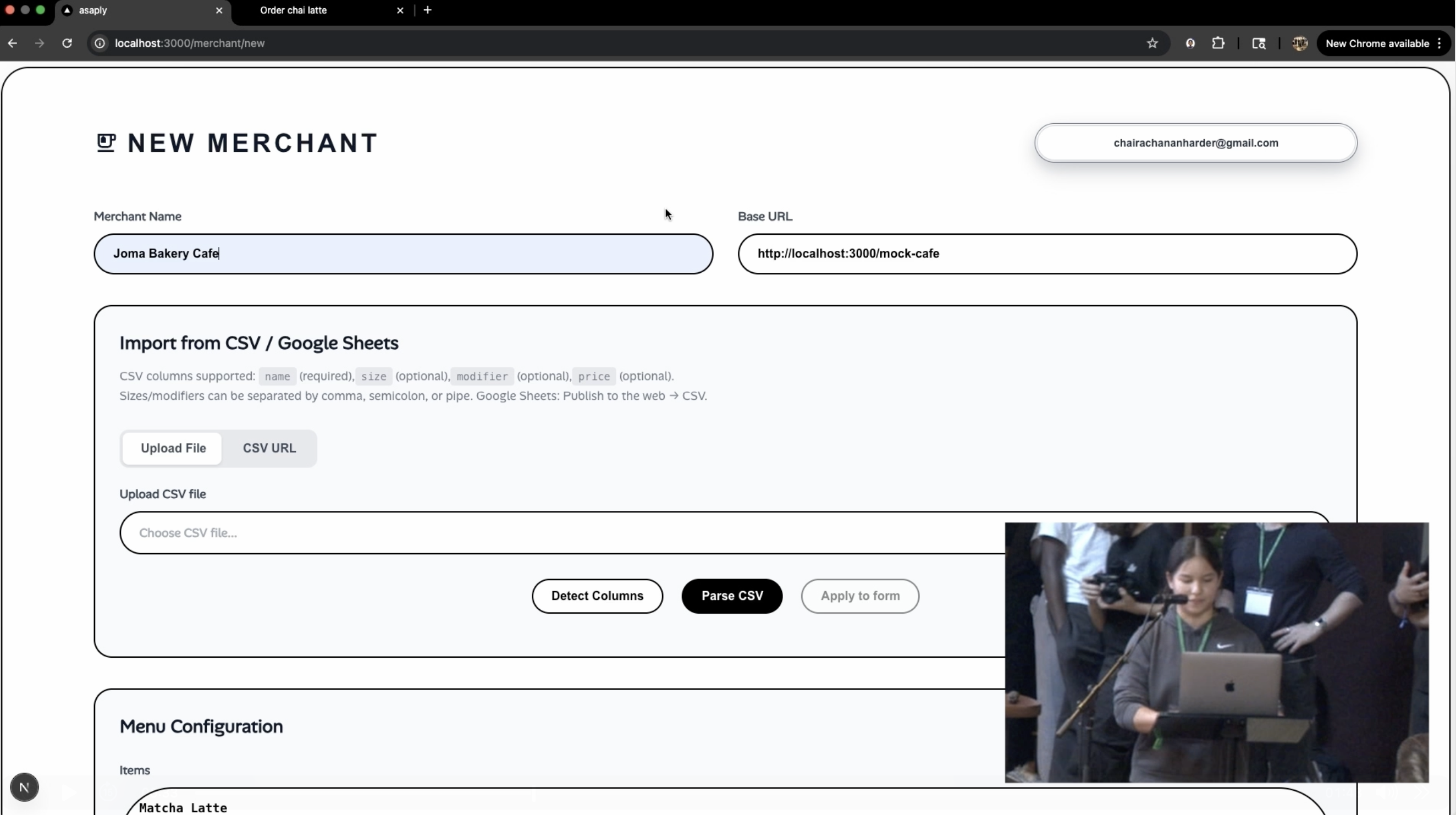Screen dimensions: 1456x815
Task: Click the address bar URL
Action: [189, 43]
